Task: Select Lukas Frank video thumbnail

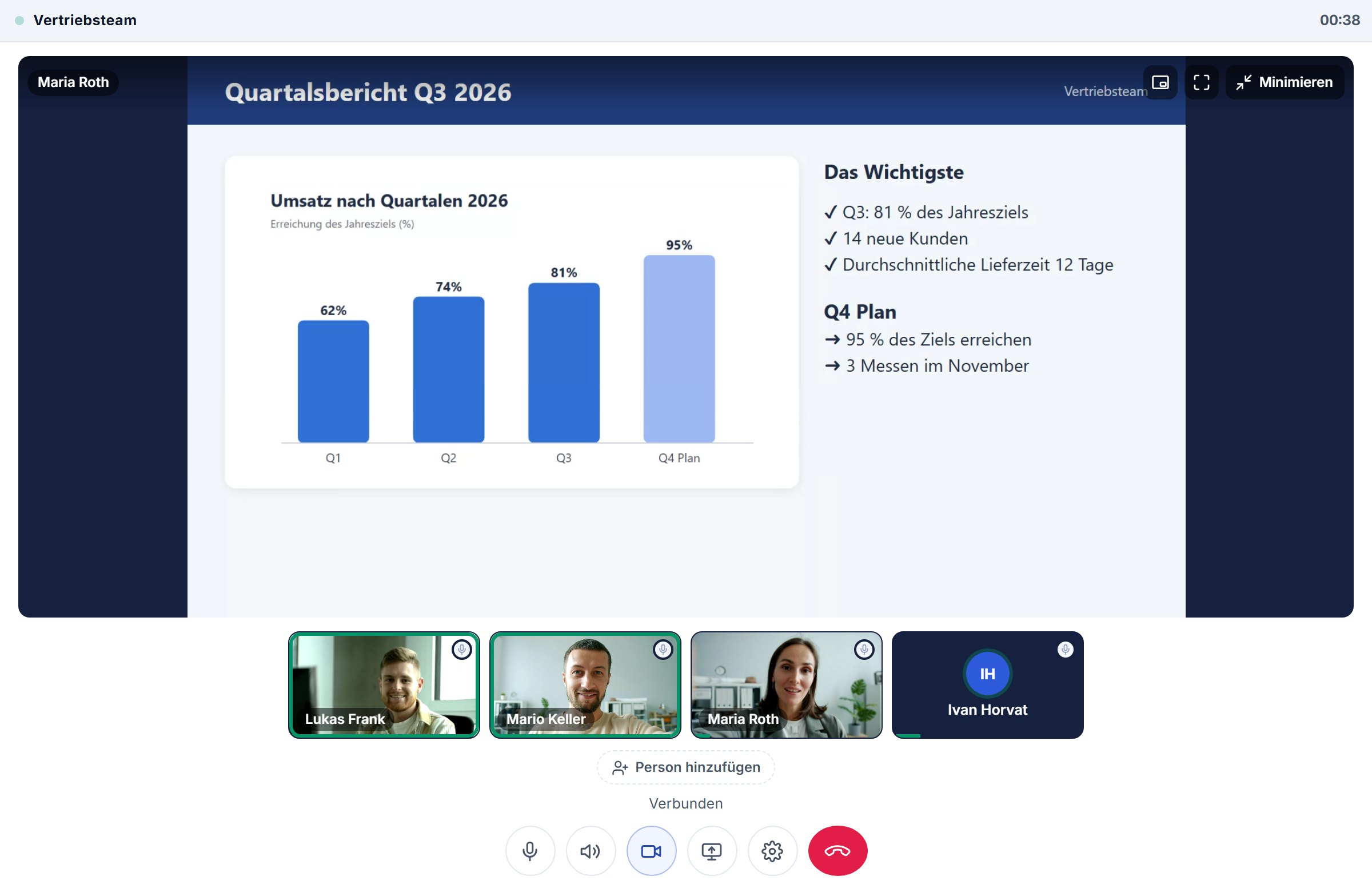Action: click(x=384, y=684)
